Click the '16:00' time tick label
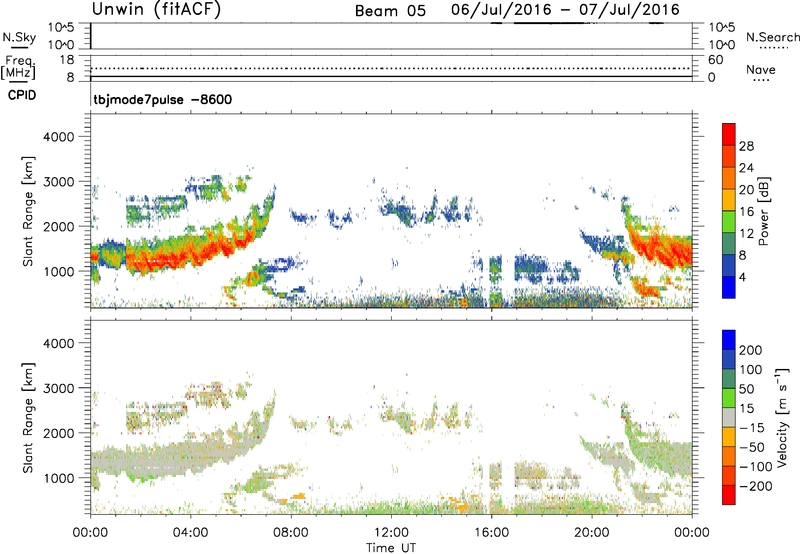The image size is (800, 554). click(491, 533)
